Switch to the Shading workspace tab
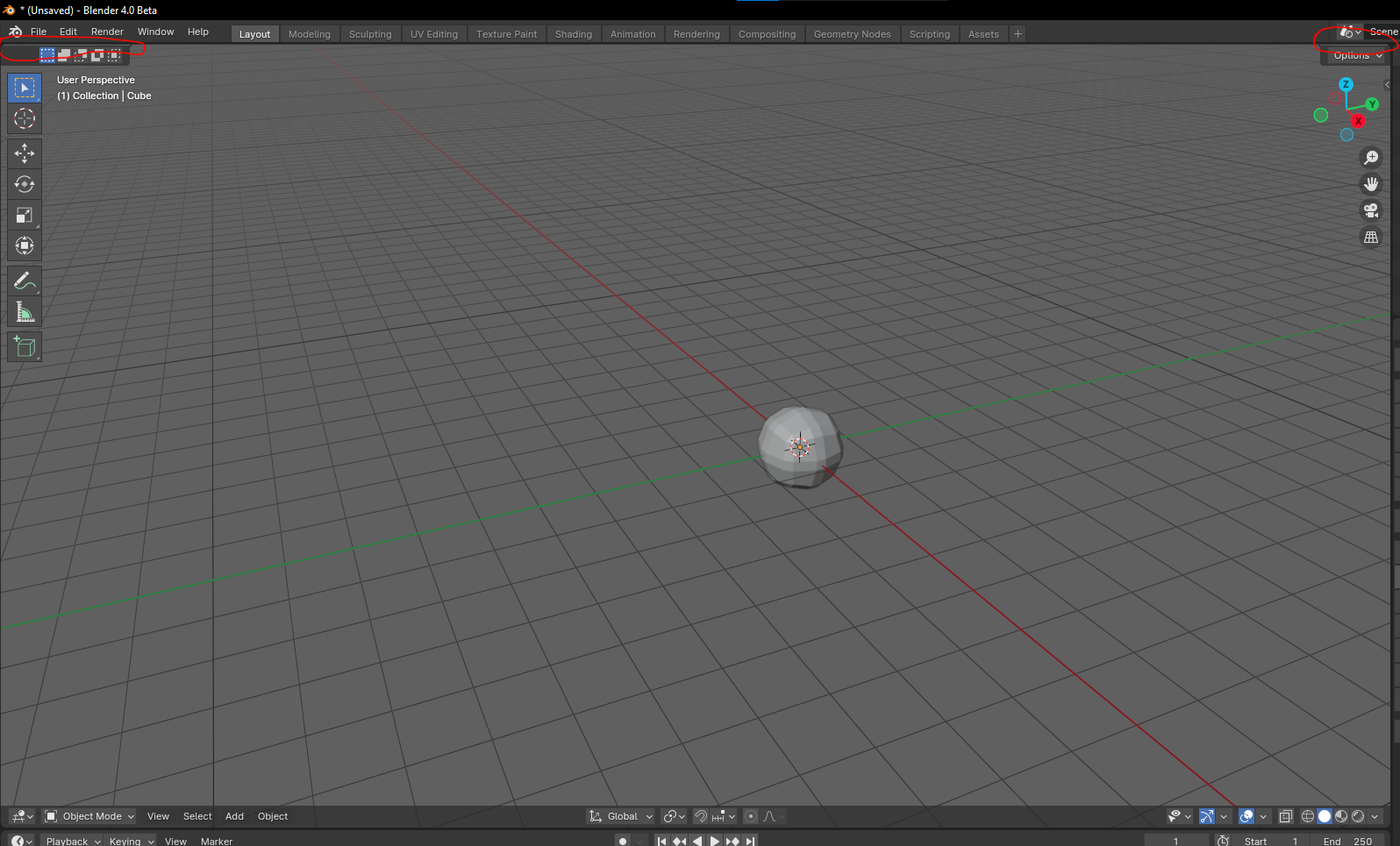 [574, 34]
